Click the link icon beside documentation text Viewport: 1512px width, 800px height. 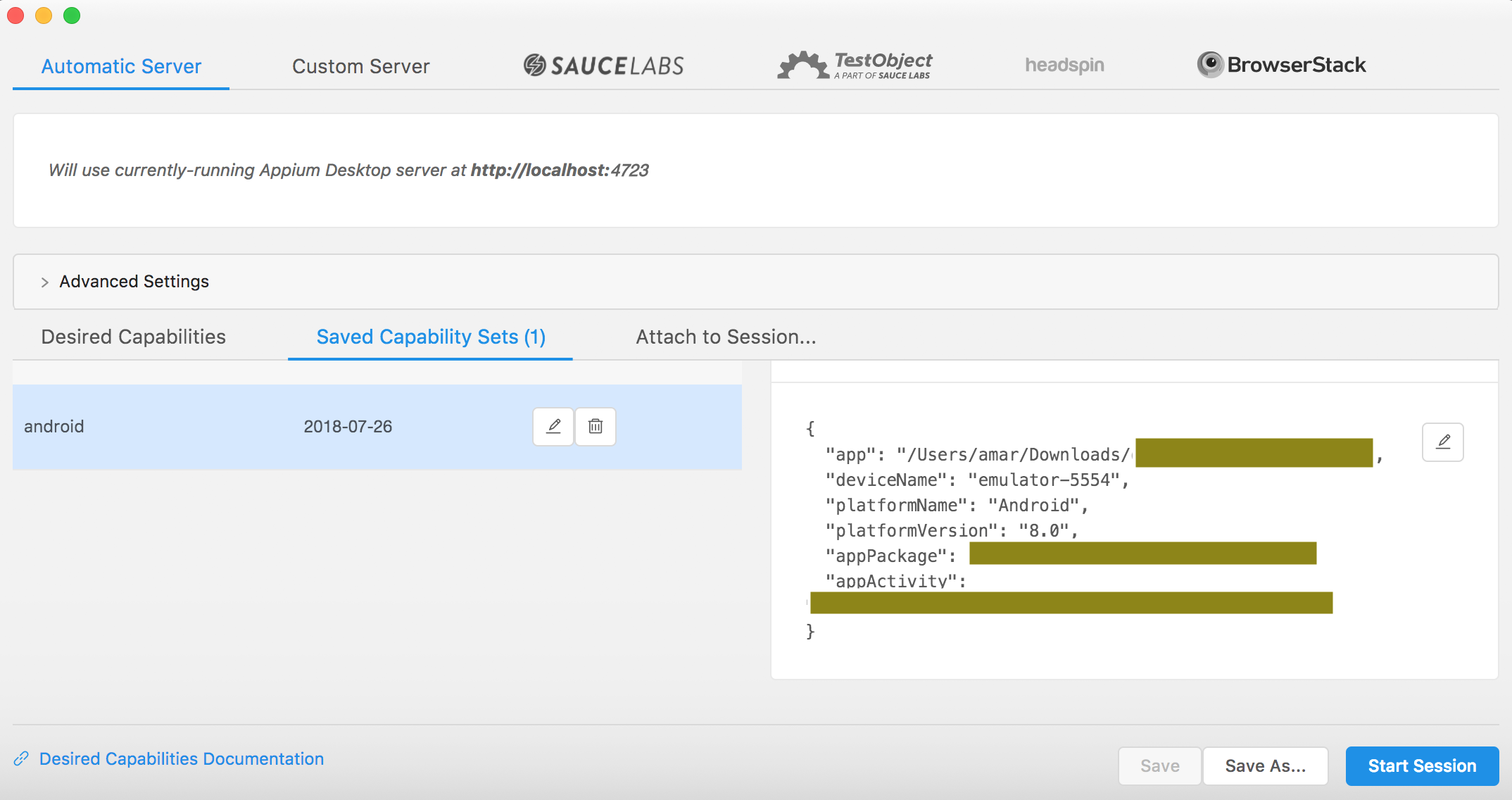point(23,758)
